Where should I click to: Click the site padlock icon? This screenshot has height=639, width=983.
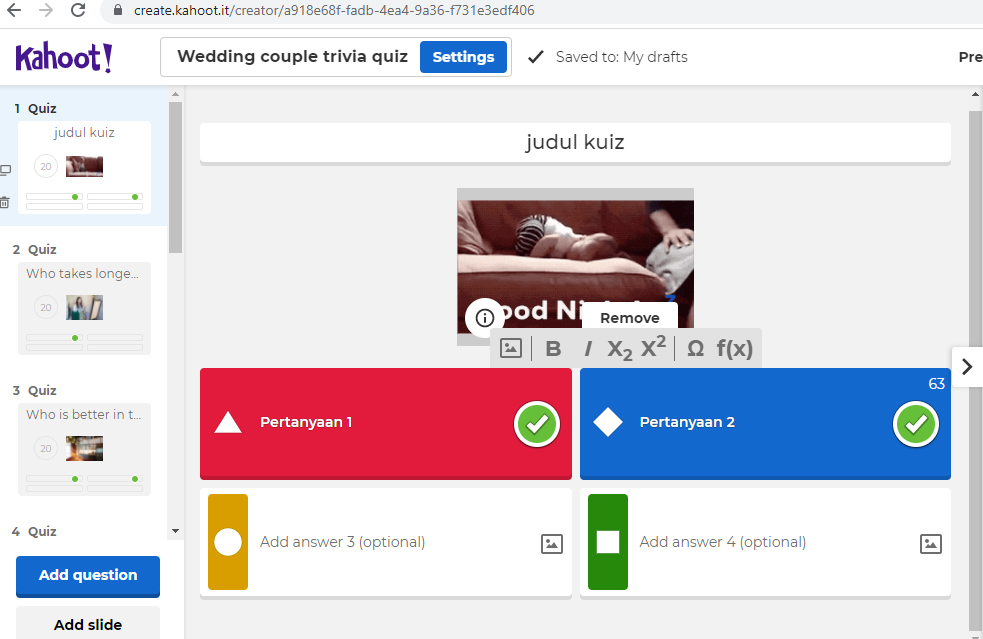pos(117,11)
